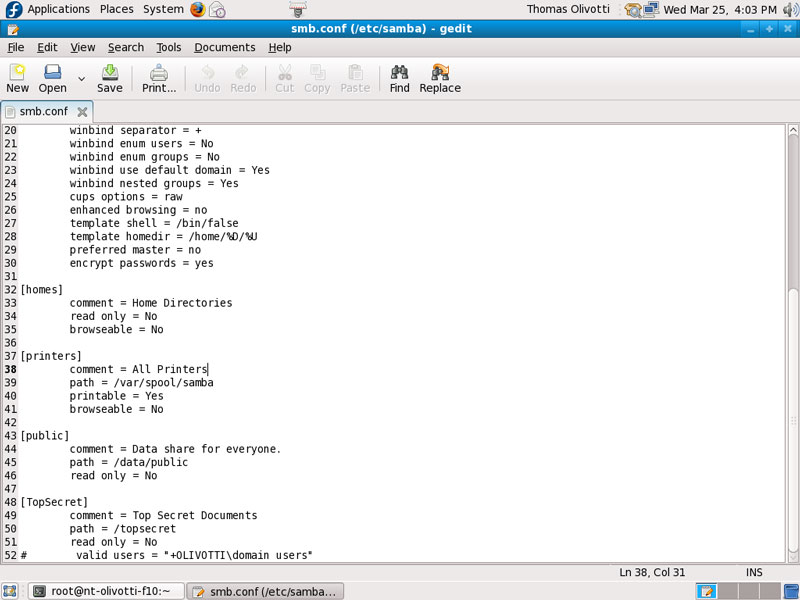The height and width of the screenshot is (600, 800).
Task: Click the volume speaker icon
Action: click(790, 9)
